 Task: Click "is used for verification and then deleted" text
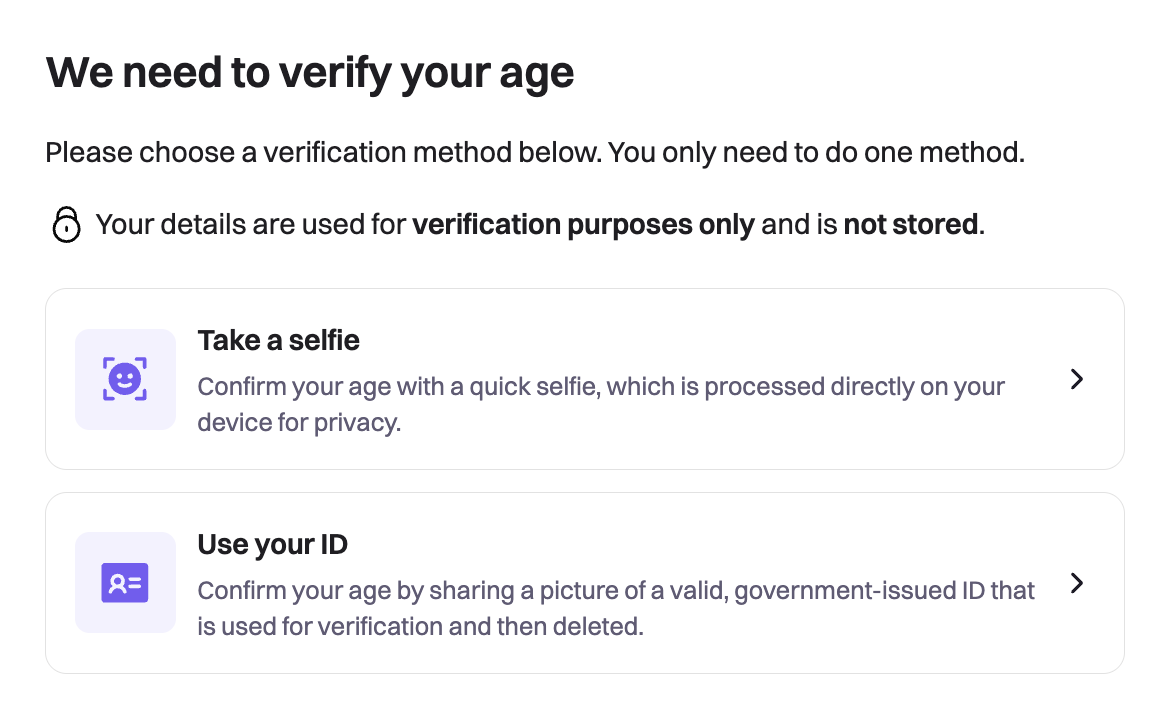[420, 627]
